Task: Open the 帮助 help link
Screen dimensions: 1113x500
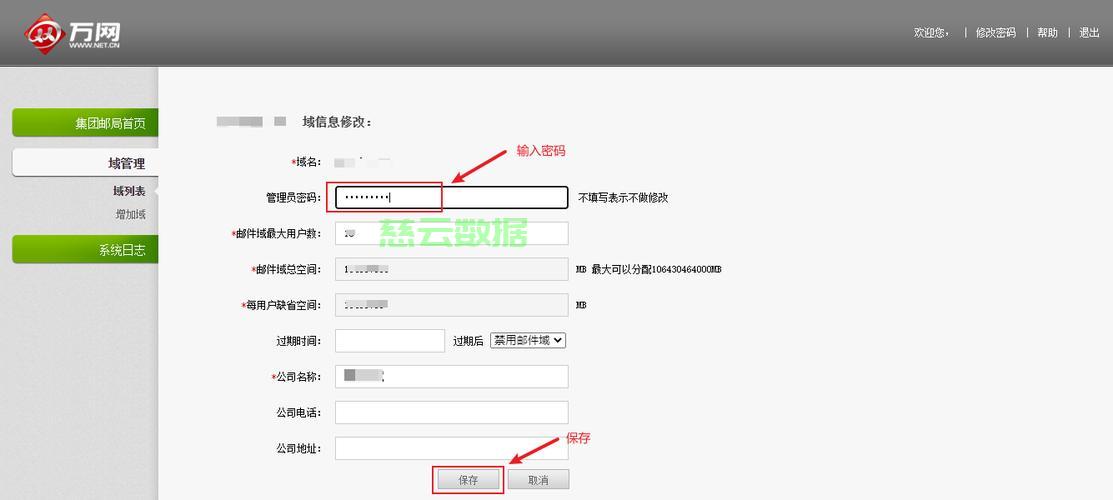Action: 1047,33
